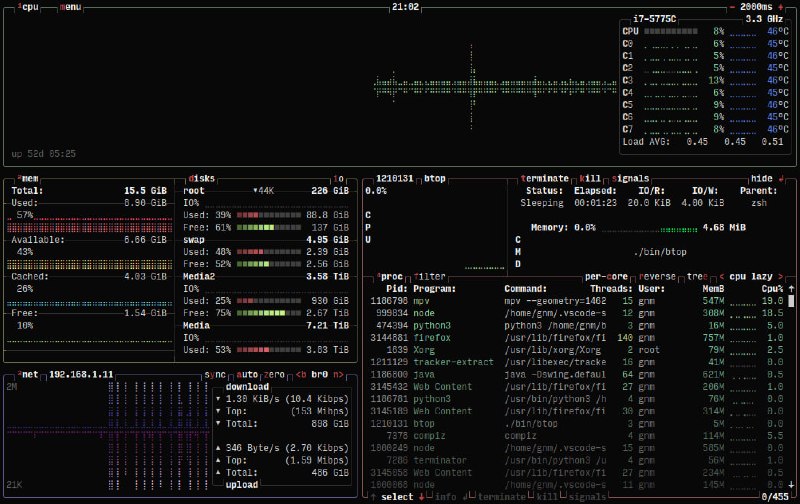Click the red down arrow next to select

tap(421, 497)
